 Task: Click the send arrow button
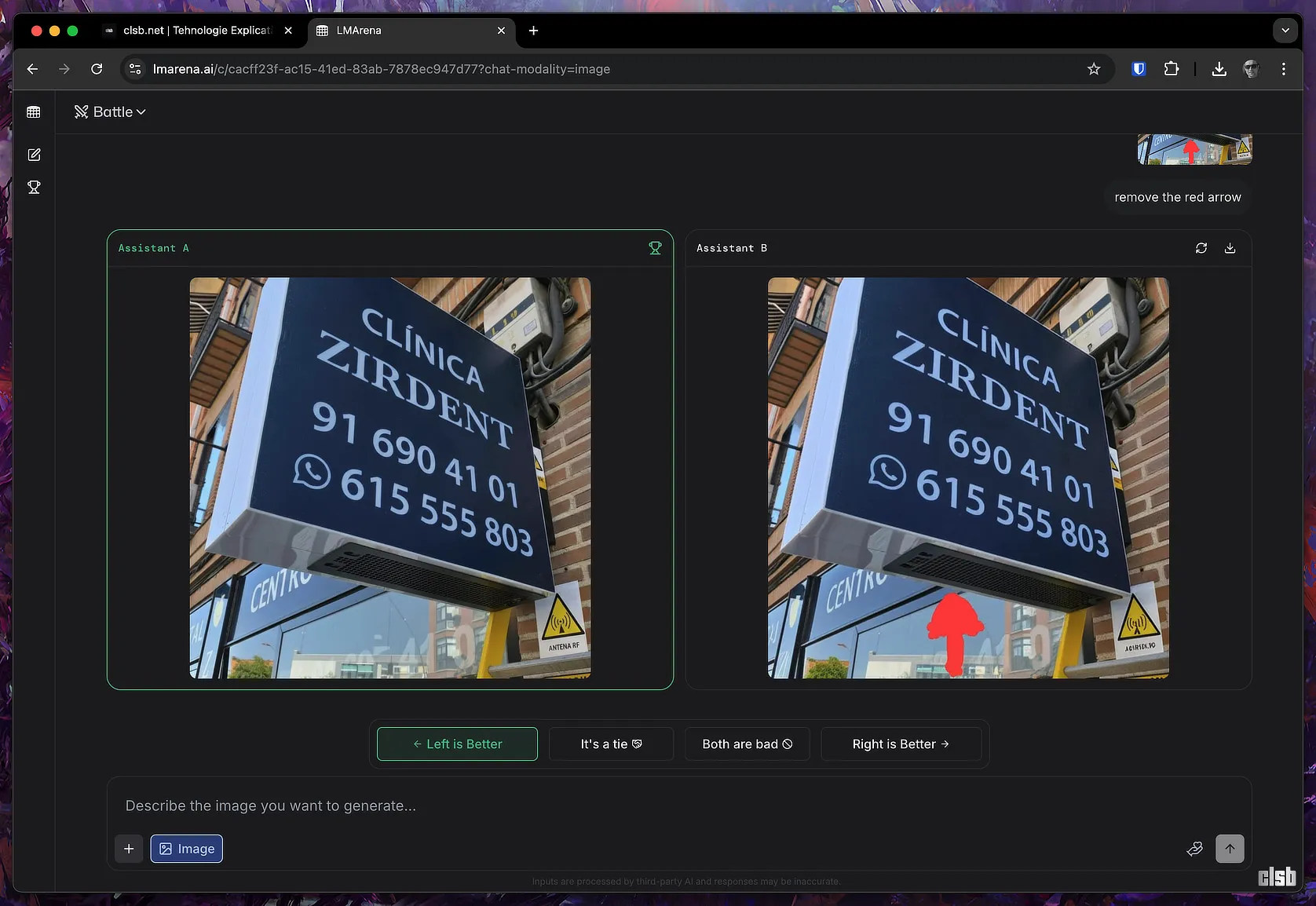click(1229, 849)
